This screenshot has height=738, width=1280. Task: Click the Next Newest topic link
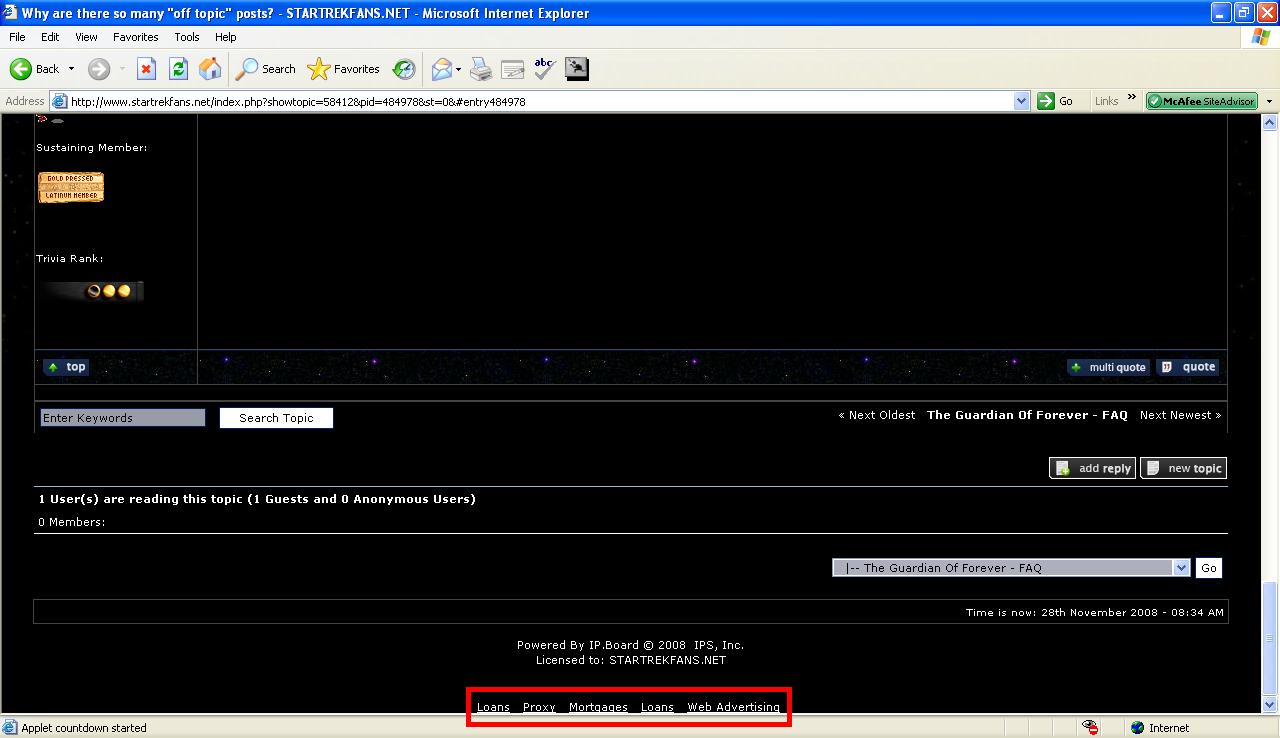tap(1180, 415)
